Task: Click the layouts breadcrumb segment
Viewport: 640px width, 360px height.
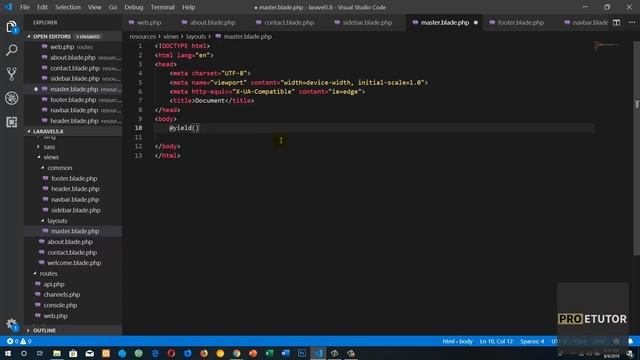Action: point(196,36)
